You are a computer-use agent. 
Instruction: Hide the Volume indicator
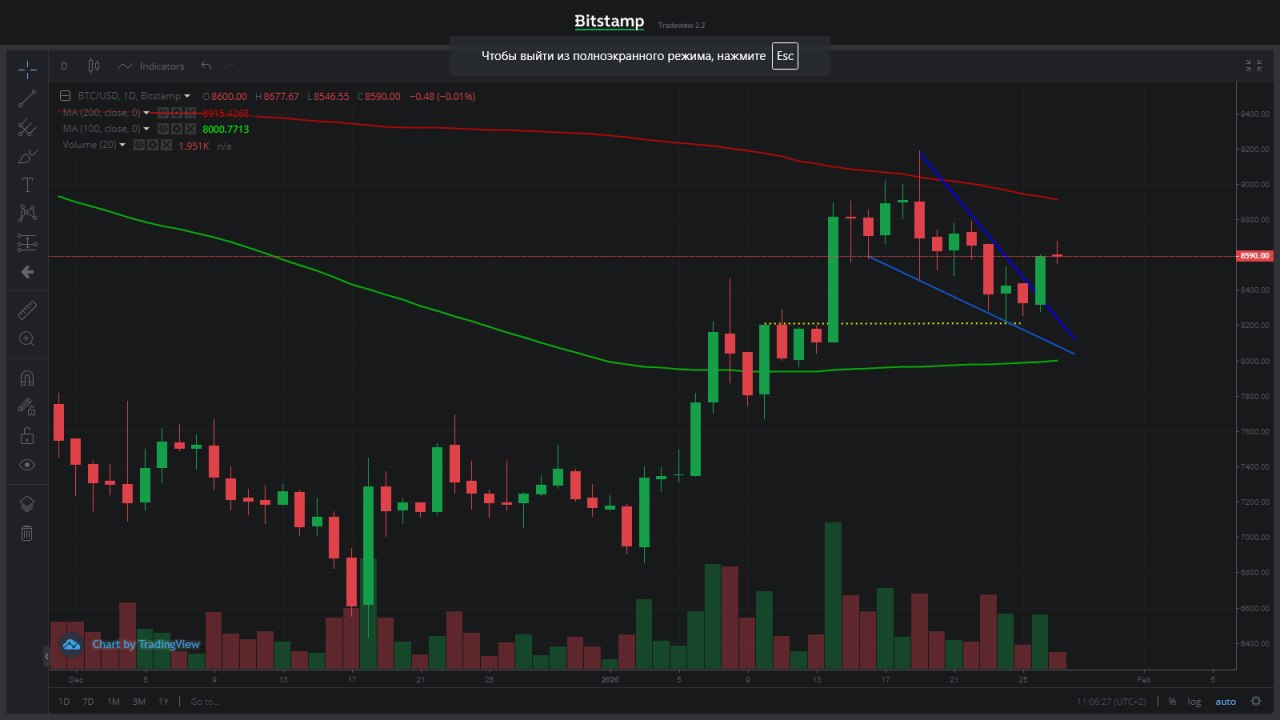click(140, 145)
